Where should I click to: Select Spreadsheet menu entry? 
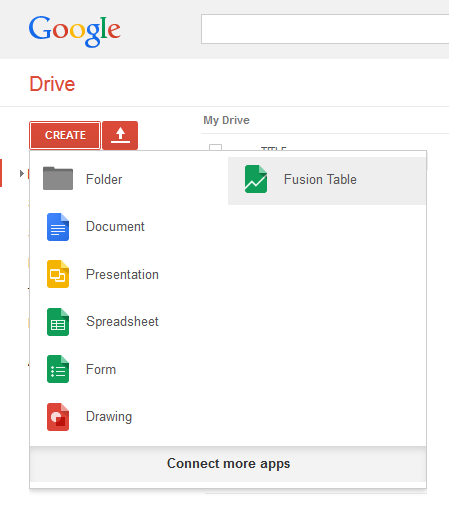(x=129, y=322)
